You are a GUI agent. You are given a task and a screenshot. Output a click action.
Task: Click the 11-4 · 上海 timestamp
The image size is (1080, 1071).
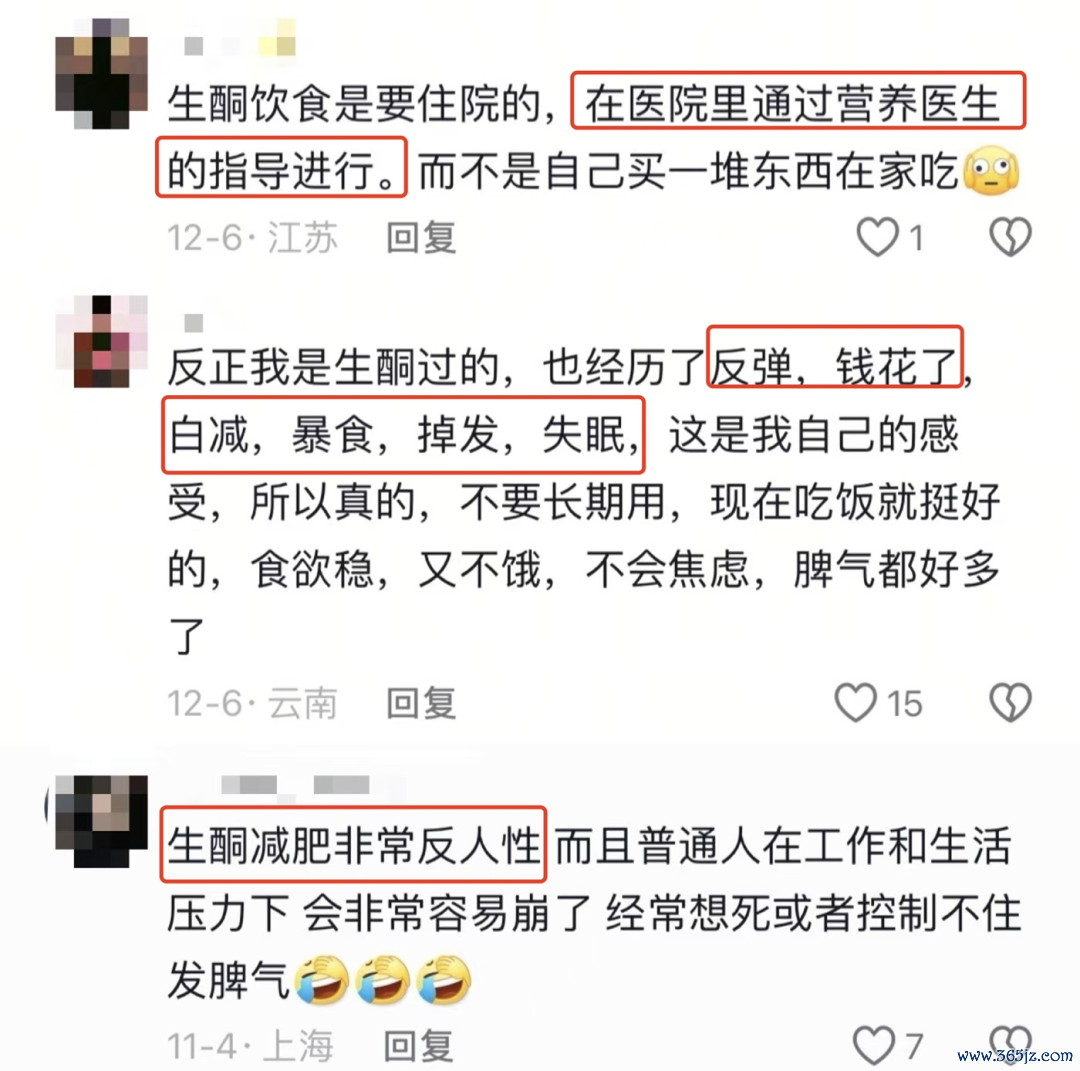[251, 1046]
